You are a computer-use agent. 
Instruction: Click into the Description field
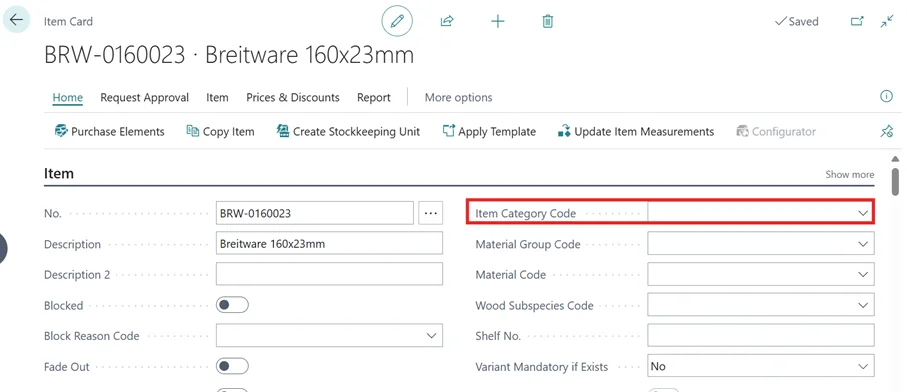tap(329, 243)
